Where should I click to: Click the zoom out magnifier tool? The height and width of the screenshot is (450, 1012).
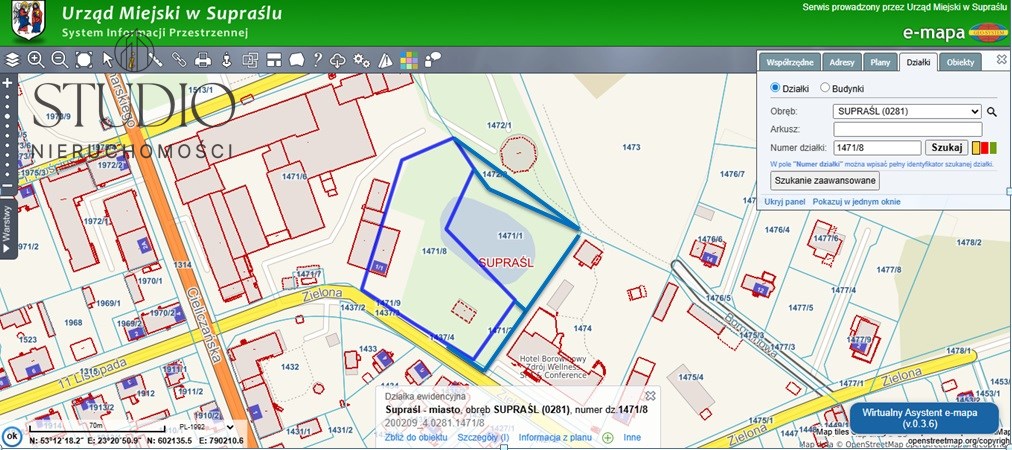pyautogui.click(x=60, y=60)
